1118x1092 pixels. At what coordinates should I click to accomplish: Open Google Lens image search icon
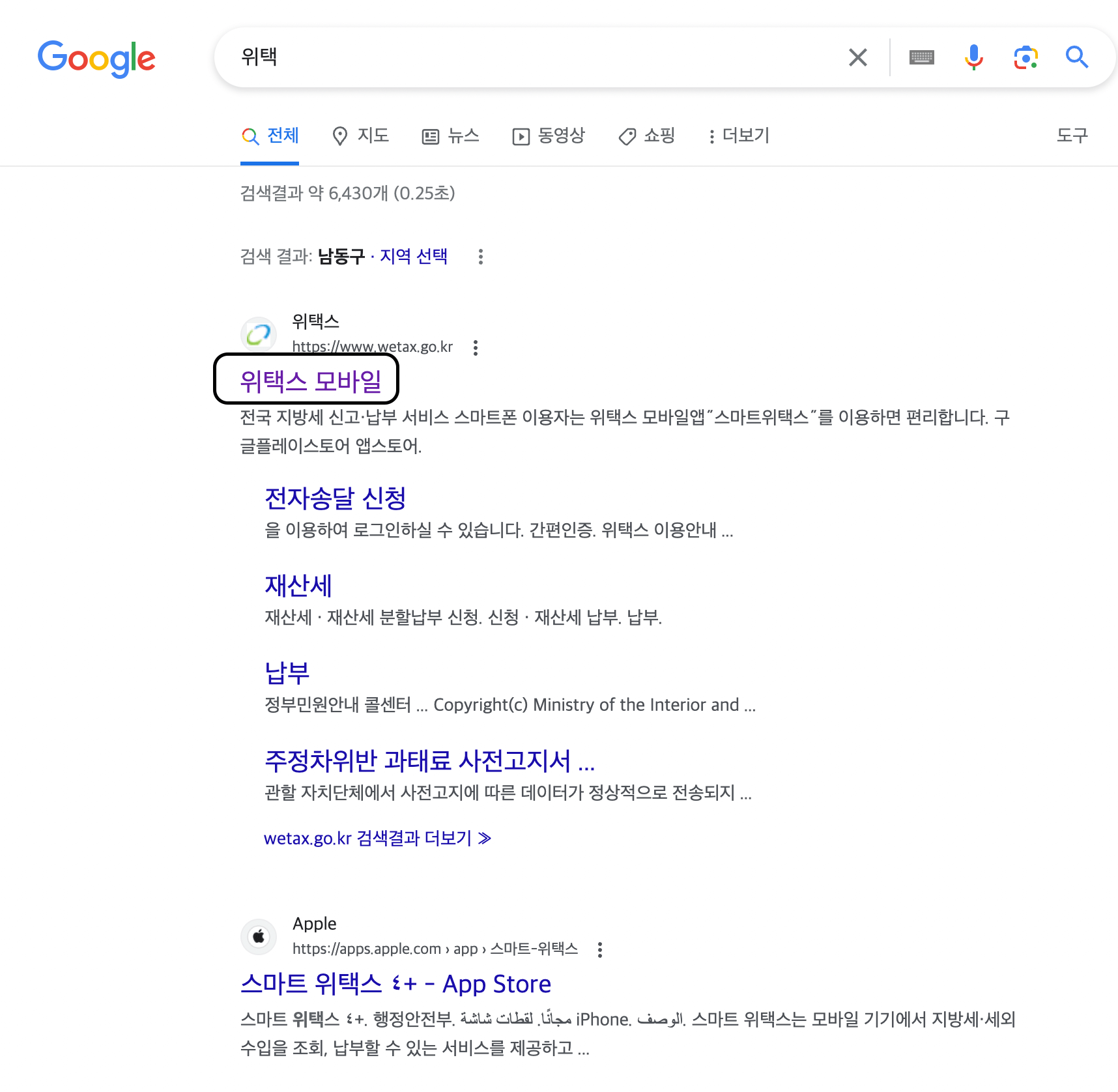1025,57
